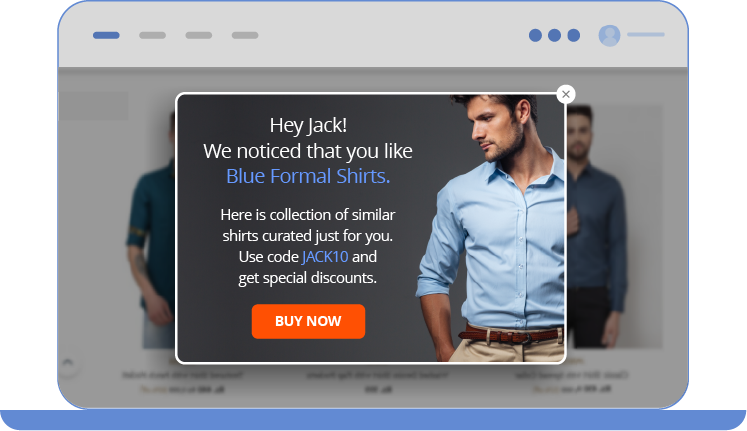Screen dimensions: 747x431
Task: Click the blurred middle product title
Action: coord(377,375)
